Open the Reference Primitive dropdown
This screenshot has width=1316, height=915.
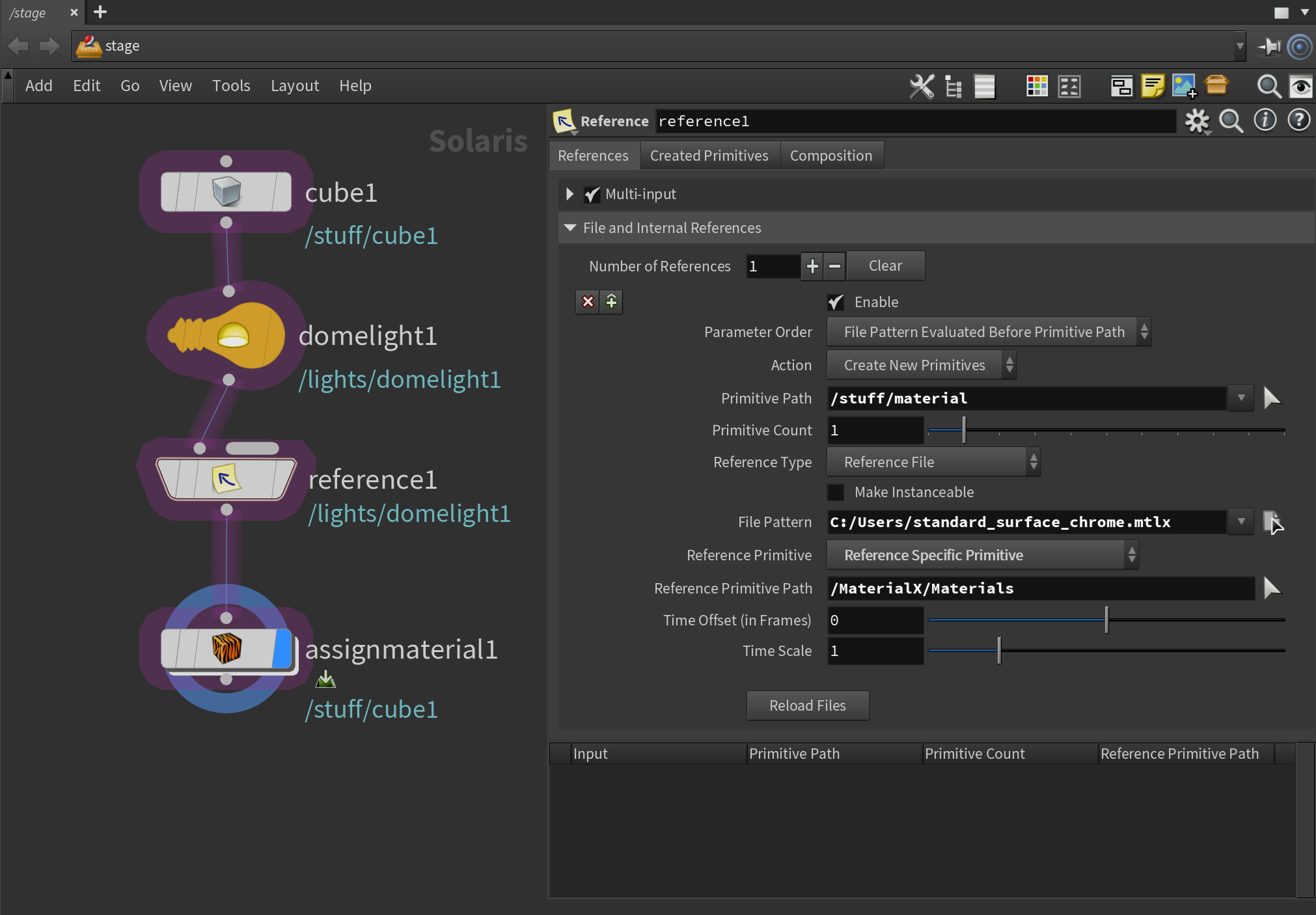coord(982,555)
